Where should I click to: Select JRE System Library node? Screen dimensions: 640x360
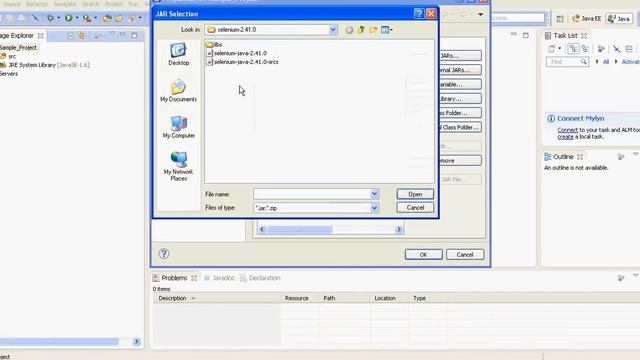pos(45,65)
